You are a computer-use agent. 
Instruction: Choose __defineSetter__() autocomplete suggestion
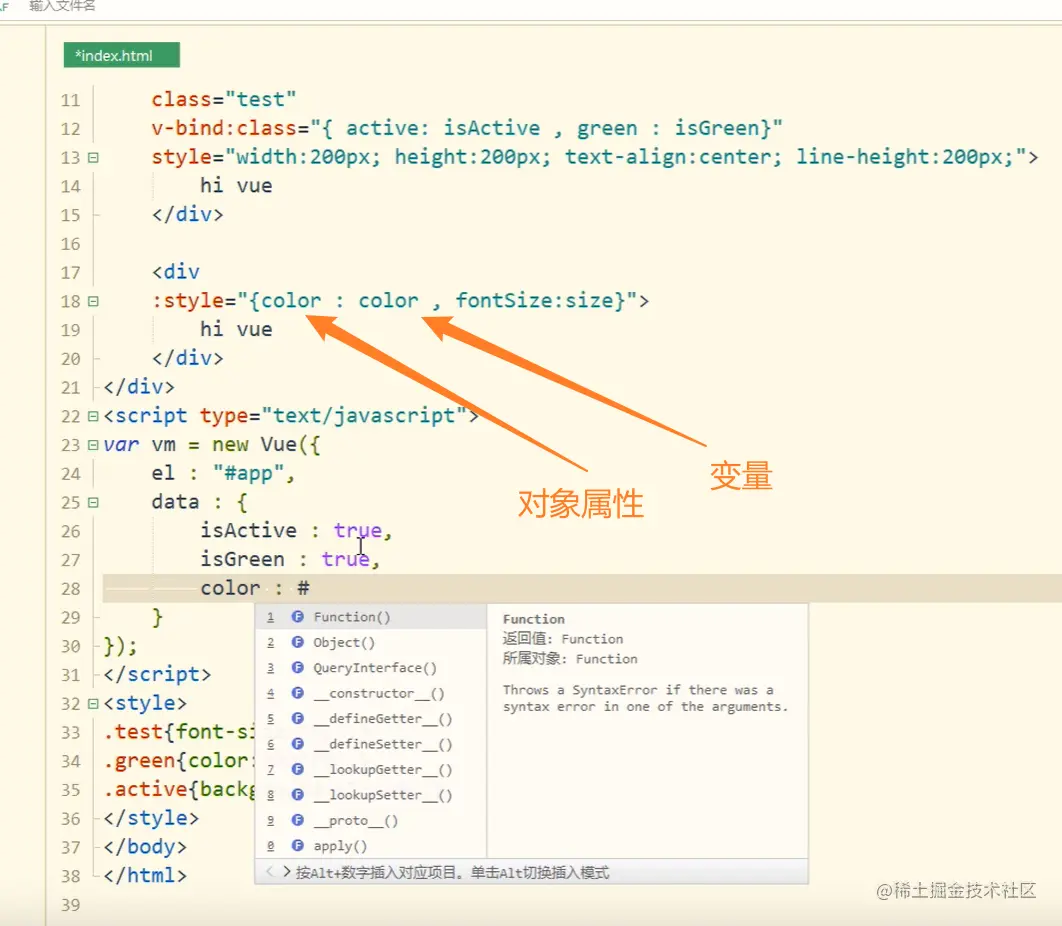[x=370, y=744]
